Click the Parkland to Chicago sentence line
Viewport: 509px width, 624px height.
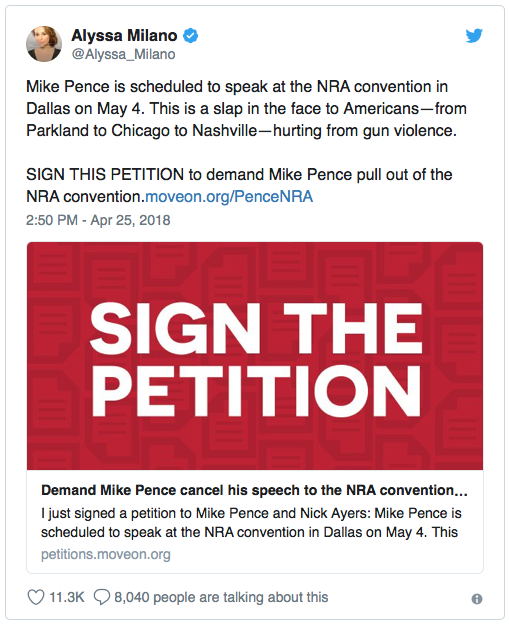241,131
